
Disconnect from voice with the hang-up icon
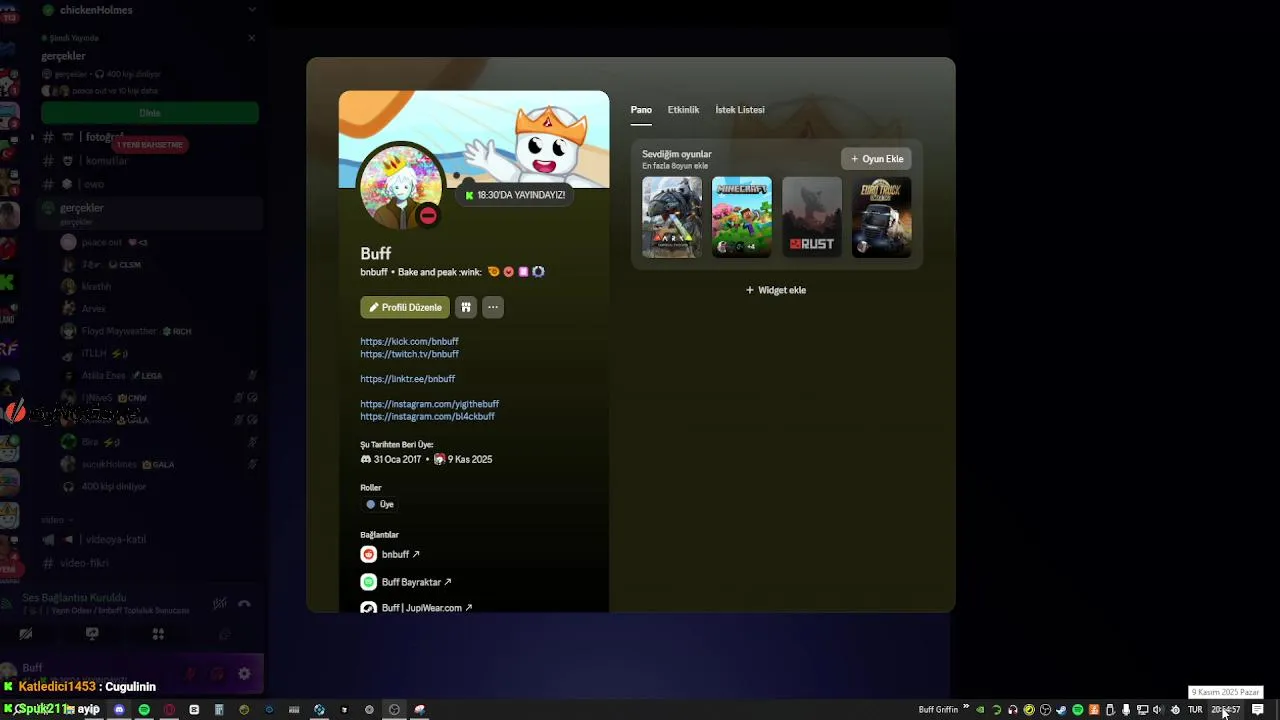pyautogui.click(x=244, y=604)
